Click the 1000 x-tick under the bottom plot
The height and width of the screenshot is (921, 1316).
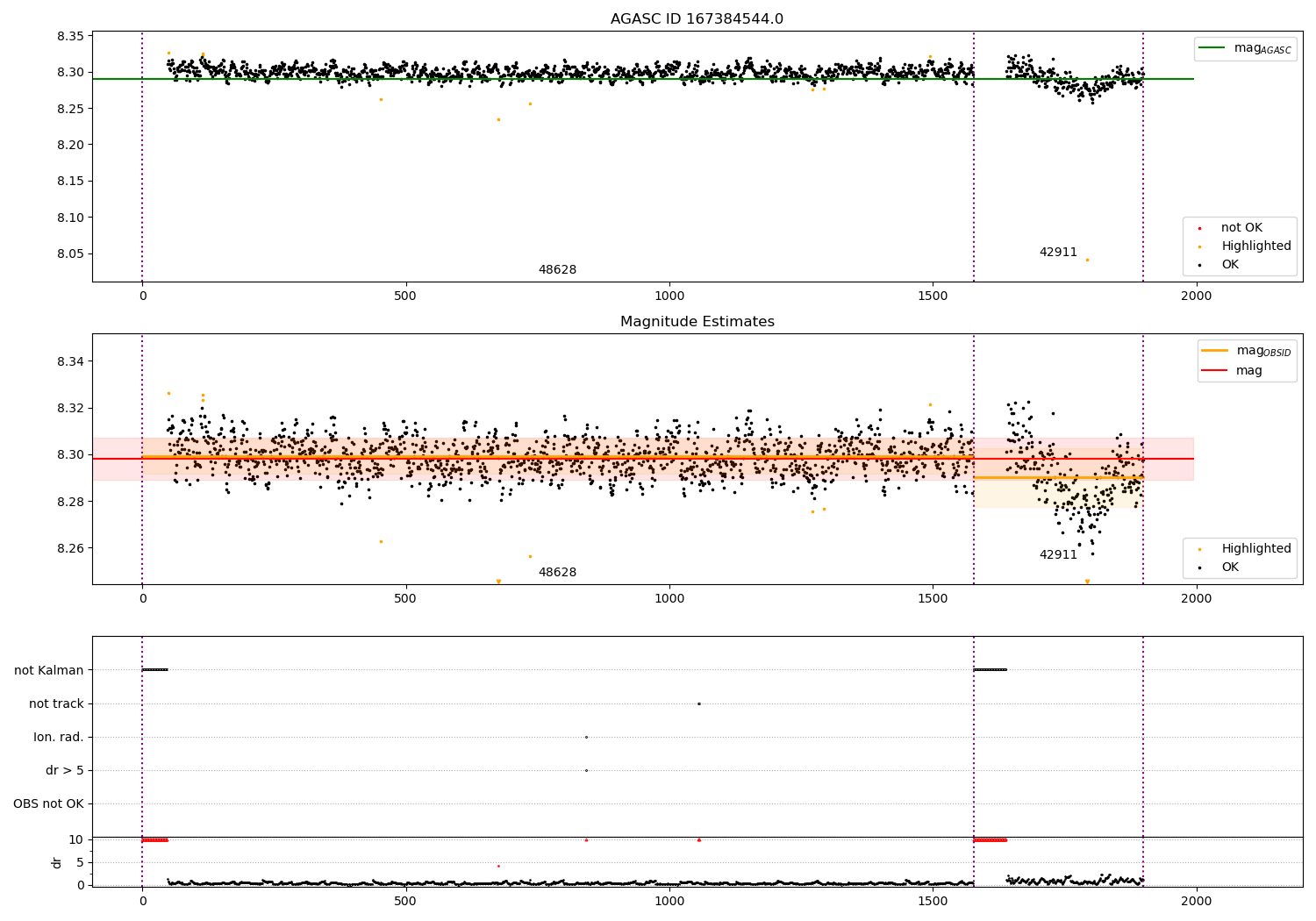tap(669, 901)
